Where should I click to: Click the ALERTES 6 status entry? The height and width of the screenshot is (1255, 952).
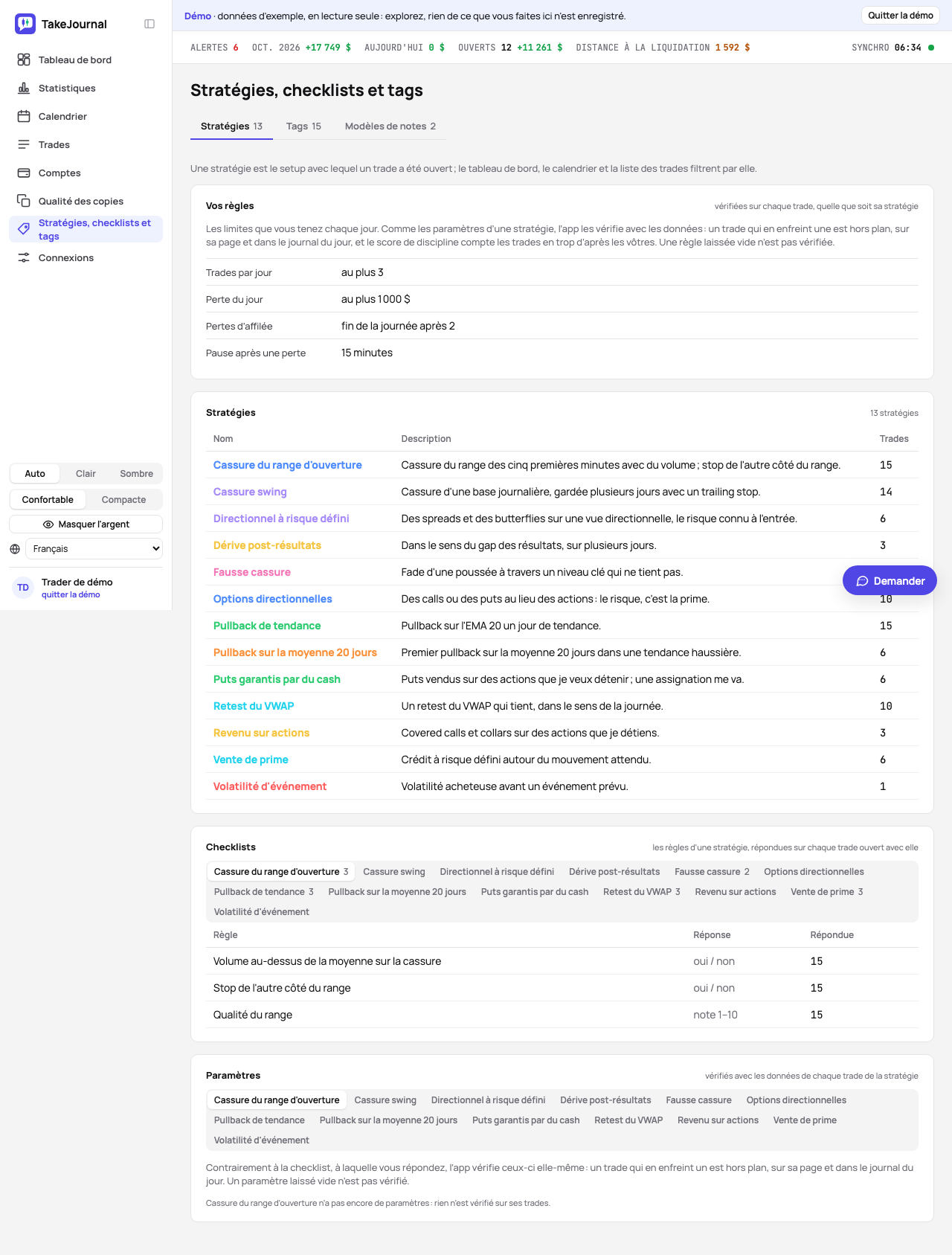(x=214, y=48)
